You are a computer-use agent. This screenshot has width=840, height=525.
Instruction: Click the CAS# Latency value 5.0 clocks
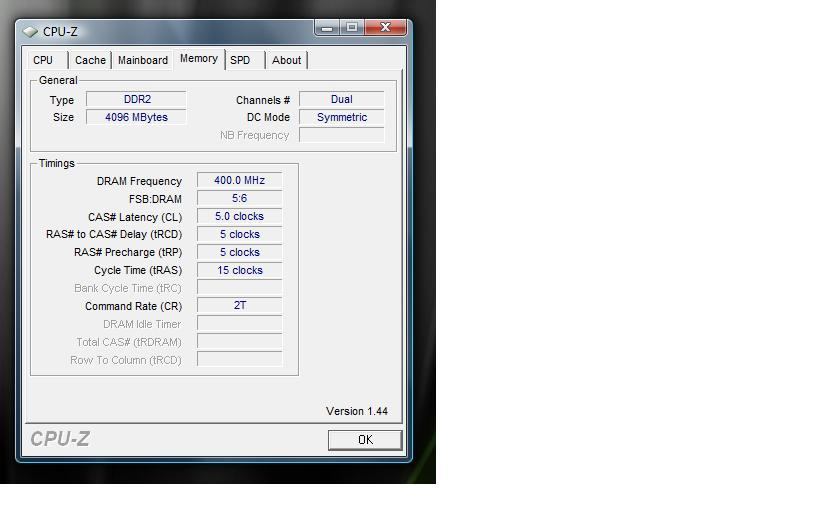click(x=239, y=216)
